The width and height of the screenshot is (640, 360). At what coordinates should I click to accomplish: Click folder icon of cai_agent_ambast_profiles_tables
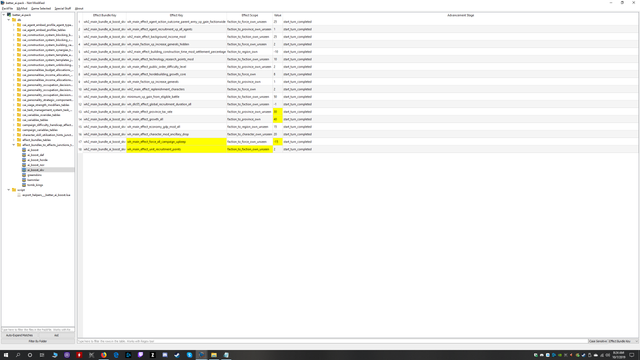click(19, 30)
